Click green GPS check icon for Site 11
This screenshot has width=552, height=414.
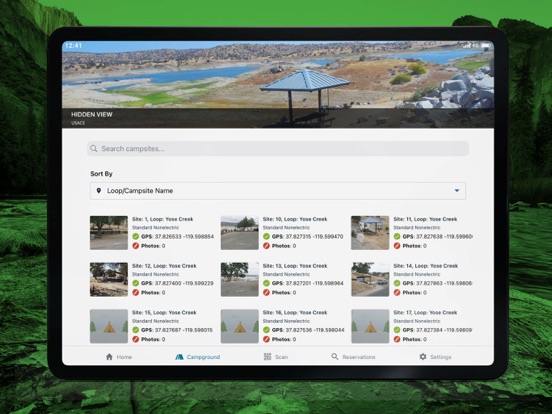tap(397, 237)
